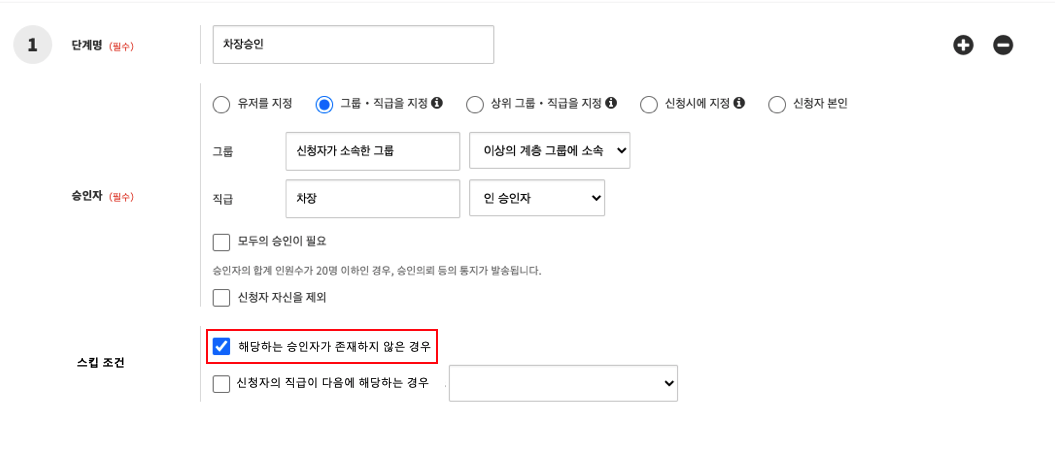Click the 직급 field showing 차장

click(x=372, y=198)
